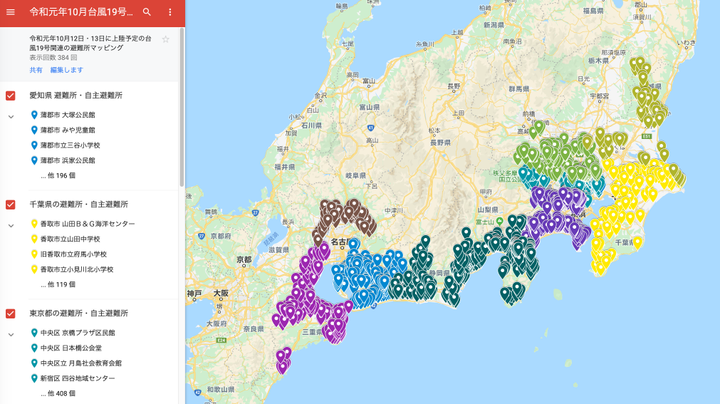Show more with ... 他 408 個
This screenshot has height=404, width=720.
[58, 393]
